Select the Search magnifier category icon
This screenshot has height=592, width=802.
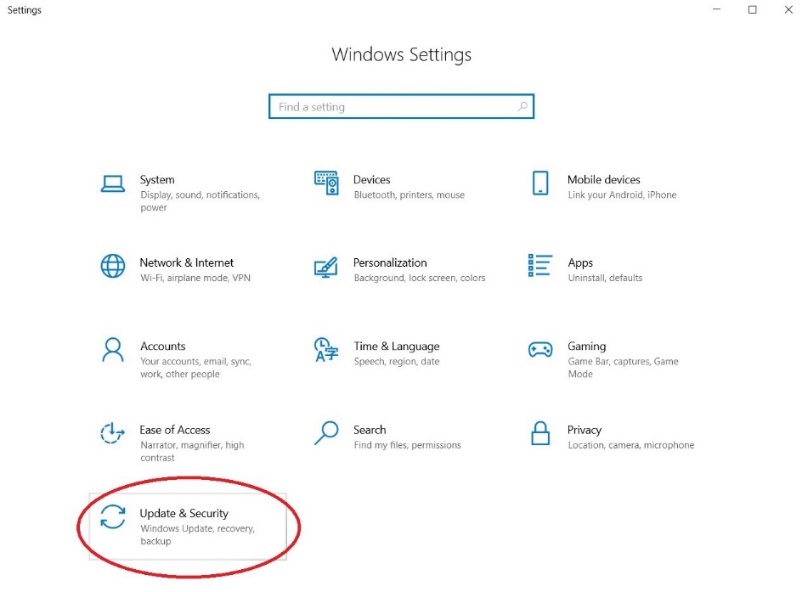[x=326, y=433]
